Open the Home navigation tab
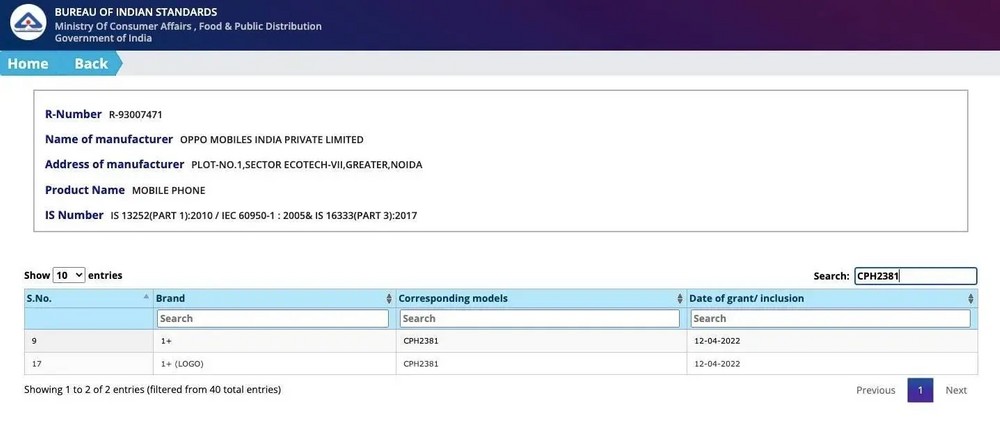This screenshot has height=434, width=1000. click(28, 63)
